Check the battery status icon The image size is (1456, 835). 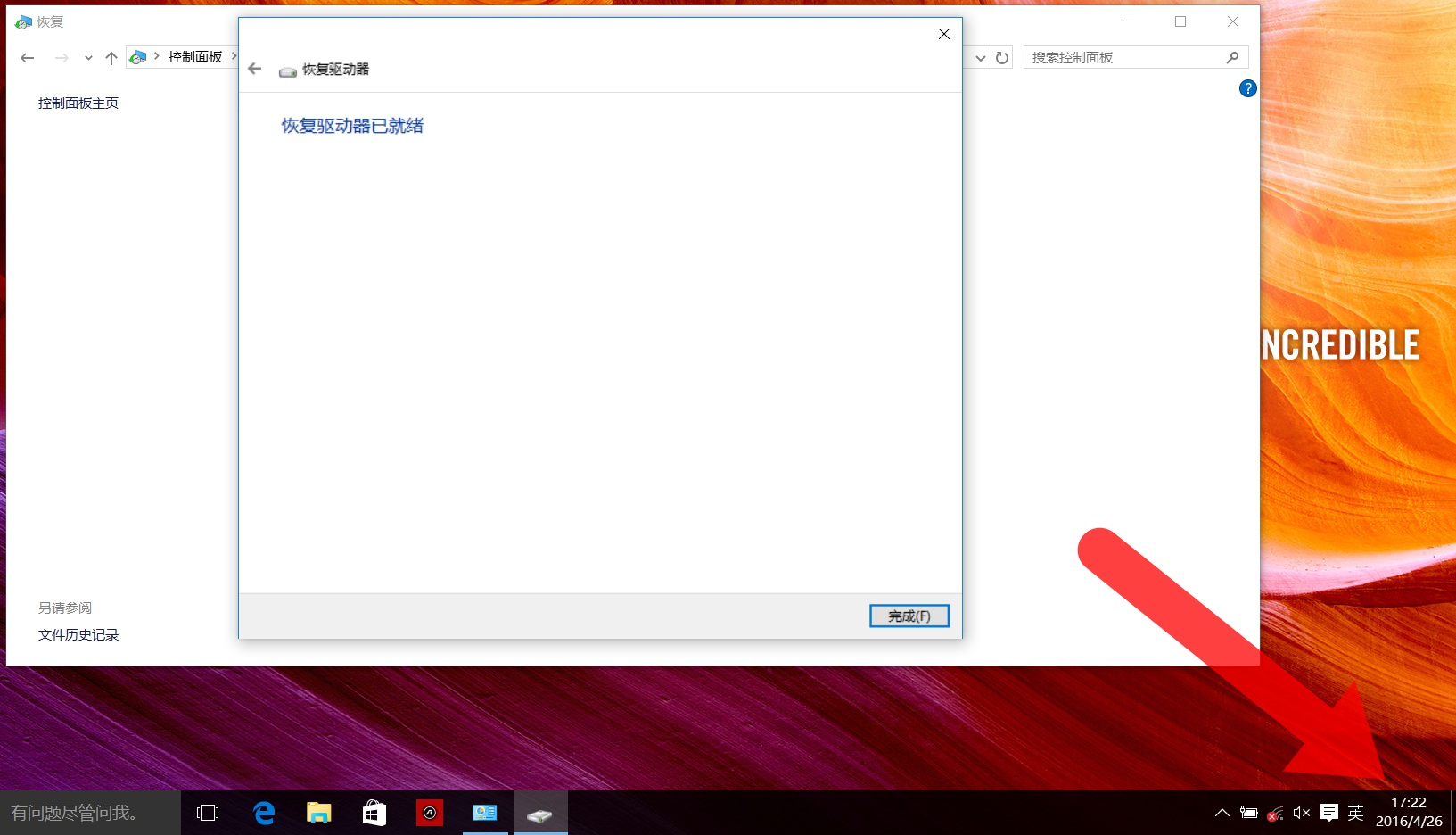(x=1247, y=813)
